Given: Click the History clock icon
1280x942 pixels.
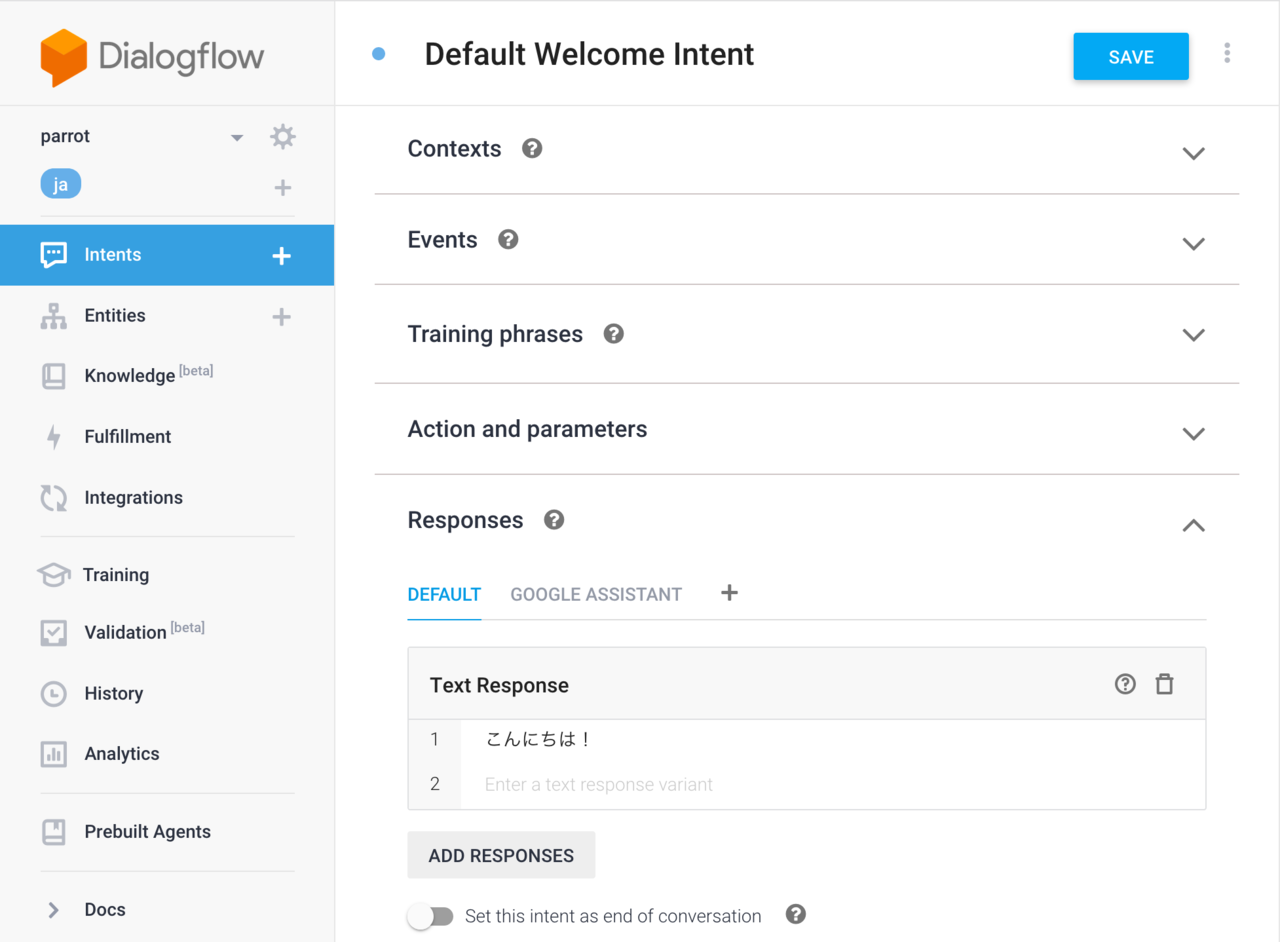Looking at the screenshot, I should (54, 694).
